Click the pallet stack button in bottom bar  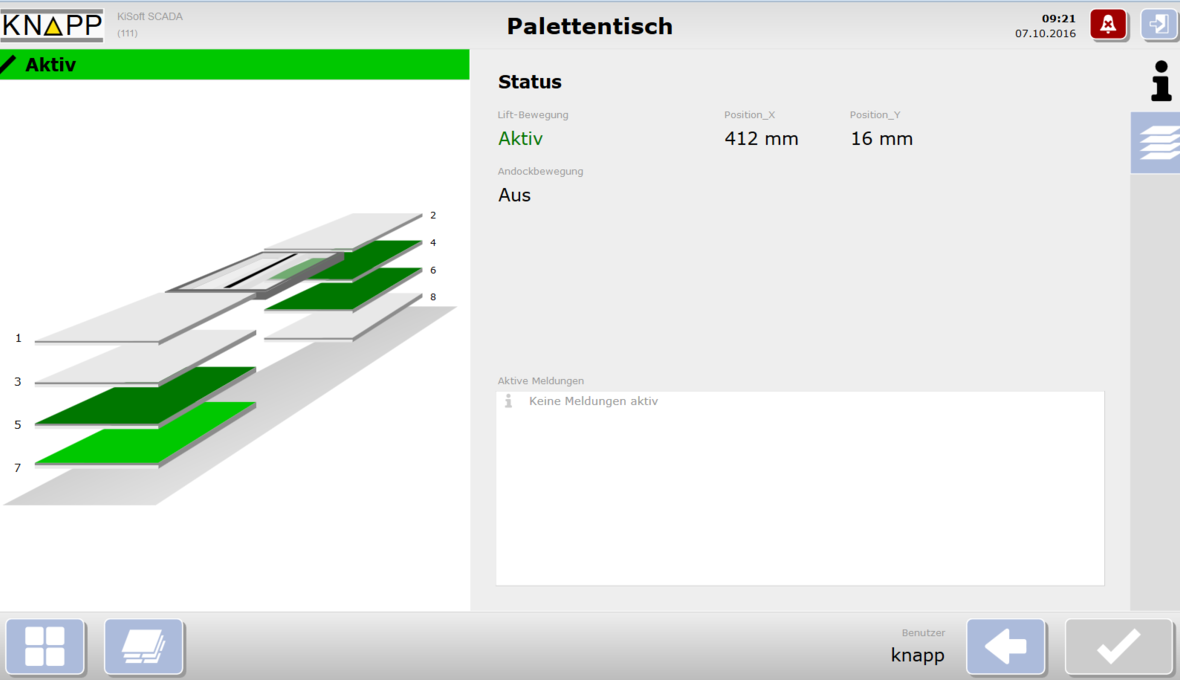(144, 646)
